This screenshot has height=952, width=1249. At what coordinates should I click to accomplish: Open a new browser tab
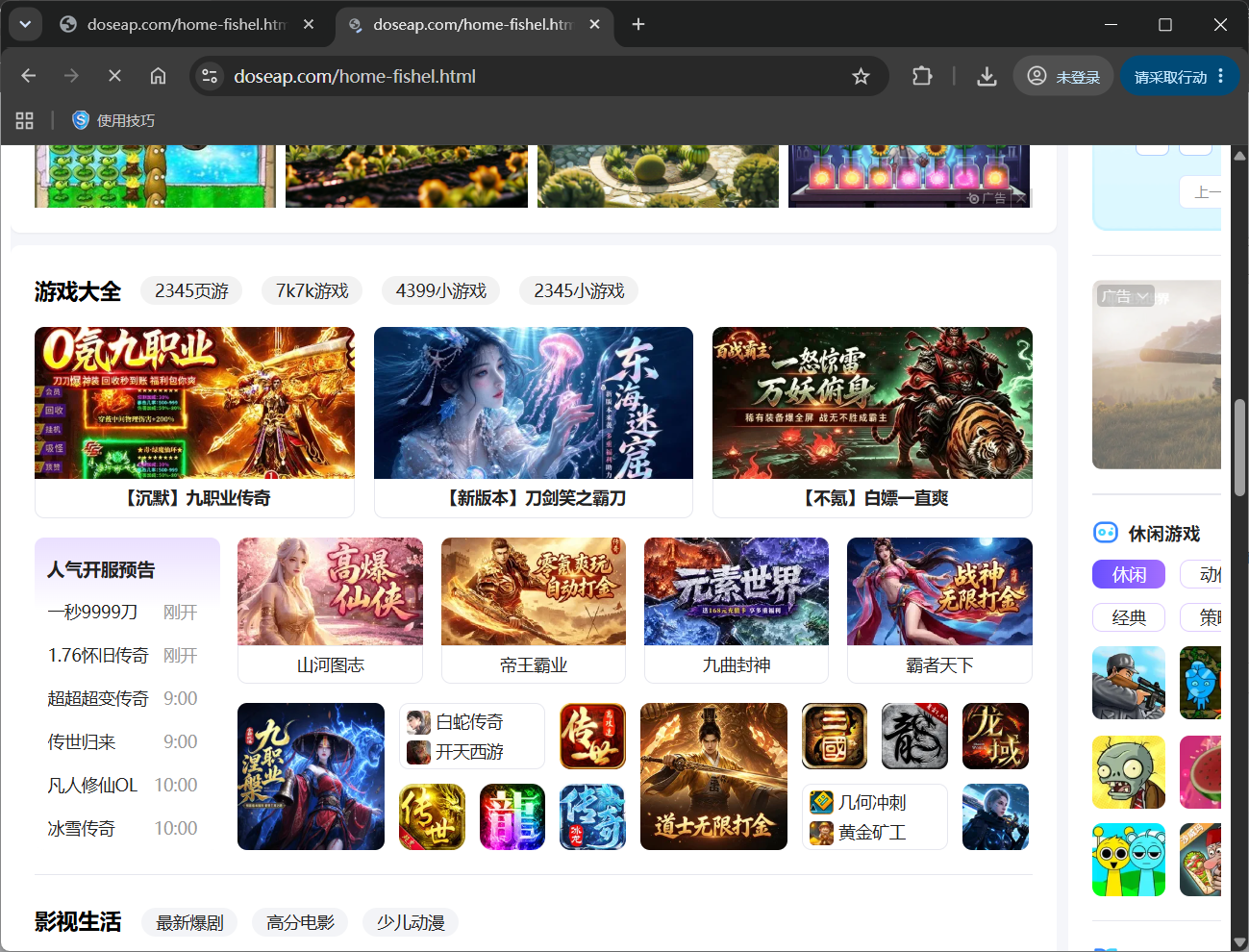[x=638, y=24]
